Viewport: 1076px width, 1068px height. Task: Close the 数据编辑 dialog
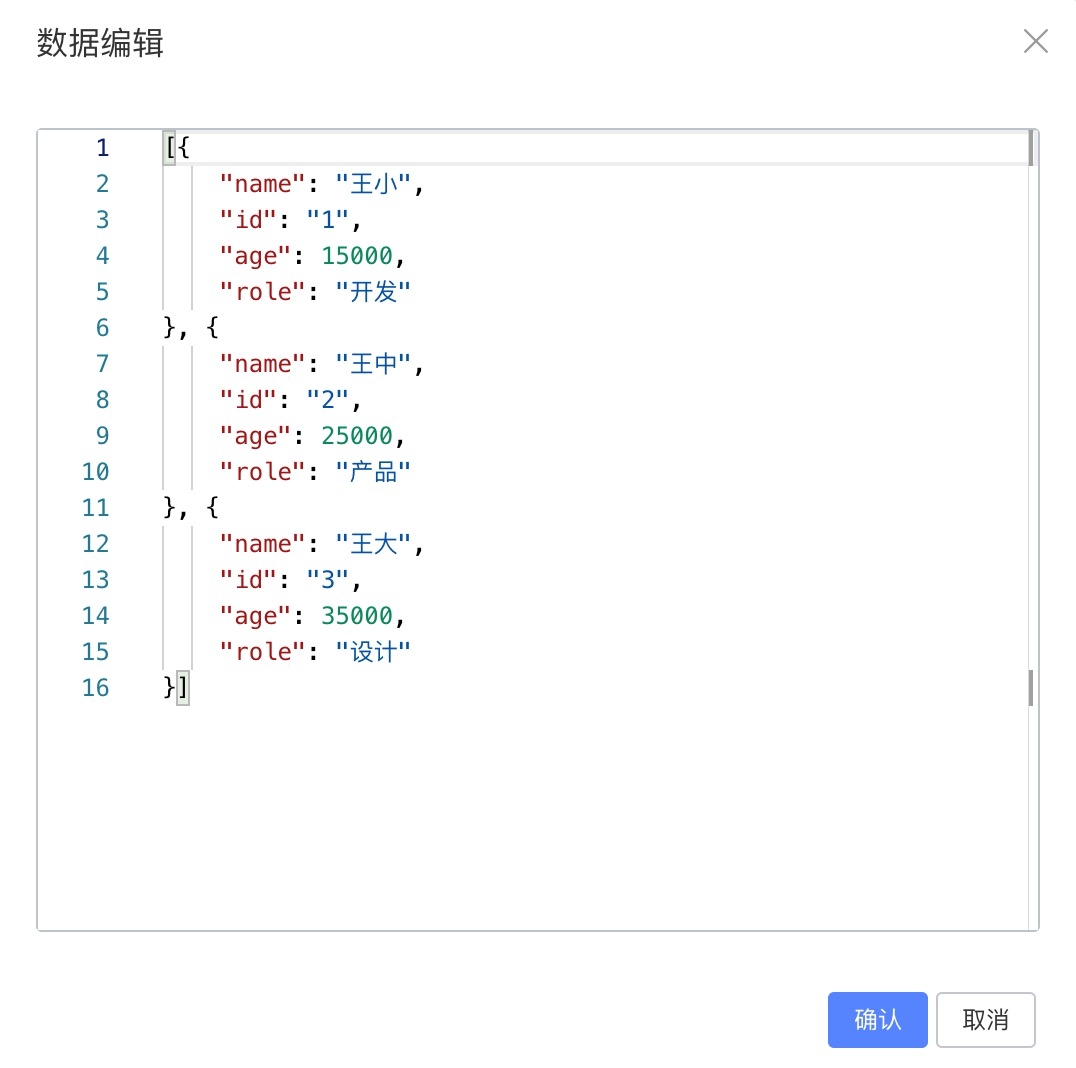(1035, 41)
